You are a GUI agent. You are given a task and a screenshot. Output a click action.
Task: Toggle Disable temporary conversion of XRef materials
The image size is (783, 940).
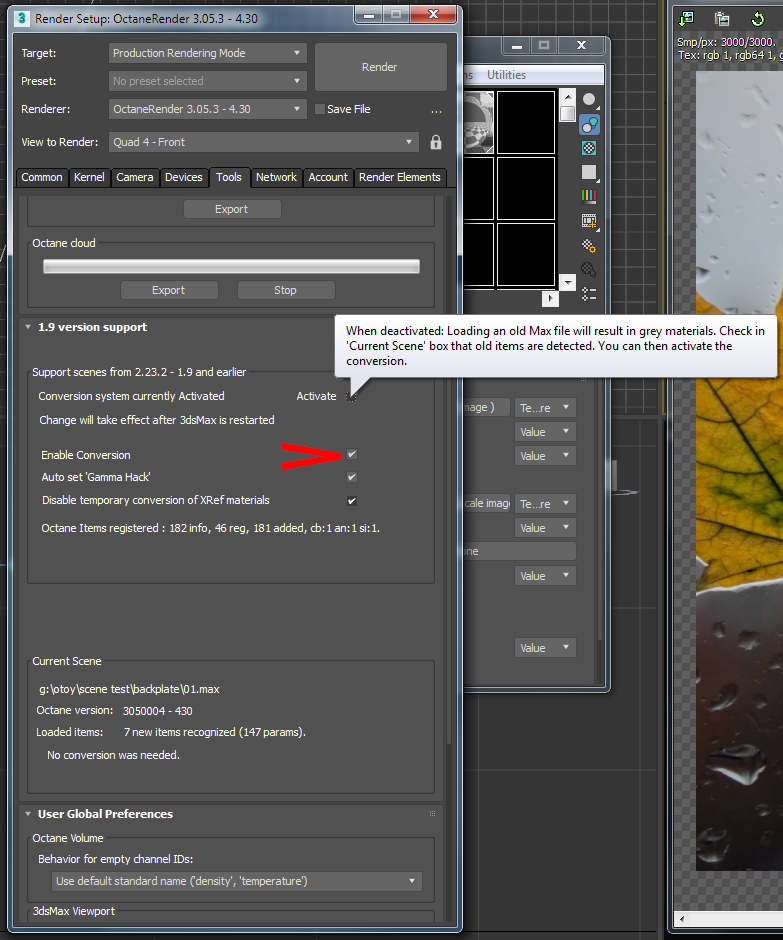pyautogui.click(x=352, y=501)
